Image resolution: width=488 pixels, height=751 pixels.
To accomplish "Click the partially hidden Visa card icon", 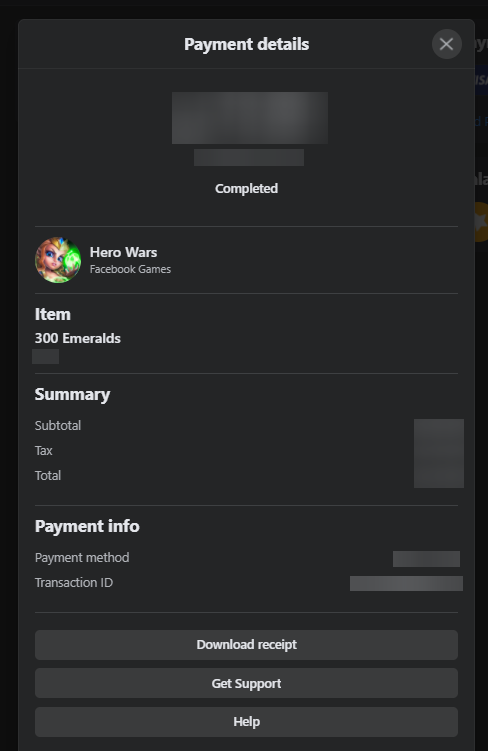I will [x=481, y=80].
